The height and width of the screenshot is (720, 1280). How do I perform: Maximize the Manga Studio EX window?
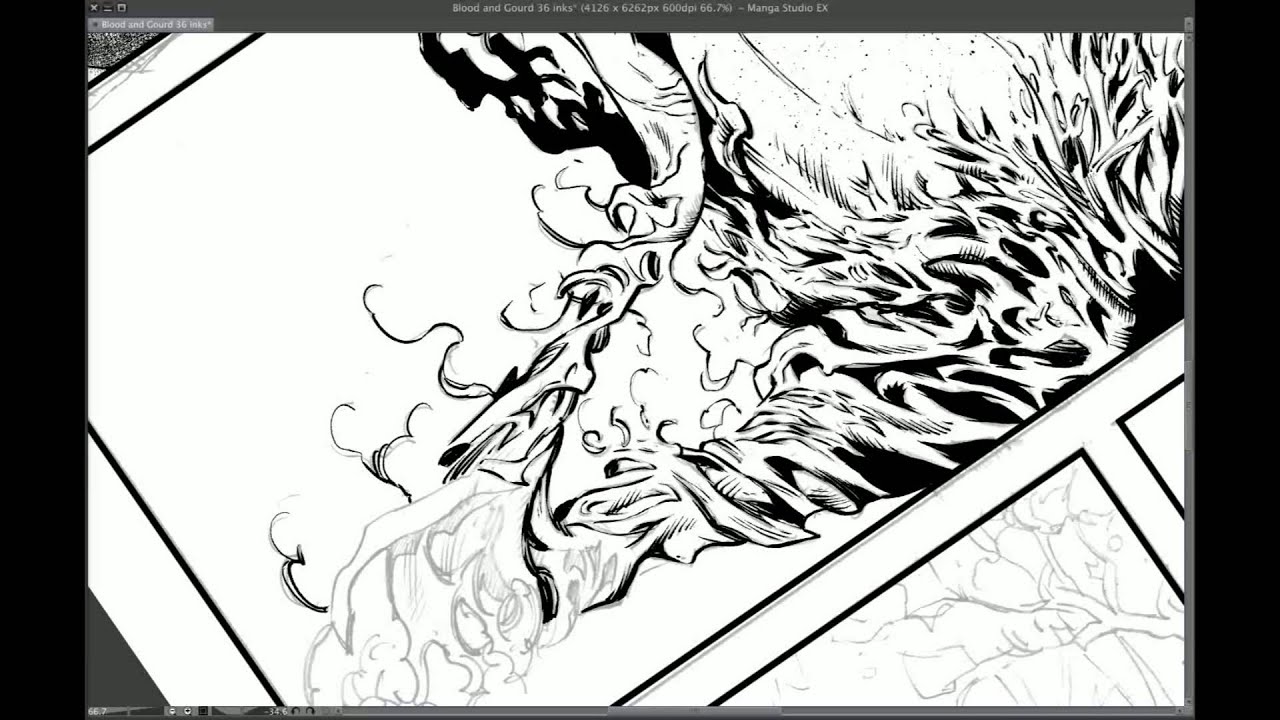point(121,8)
